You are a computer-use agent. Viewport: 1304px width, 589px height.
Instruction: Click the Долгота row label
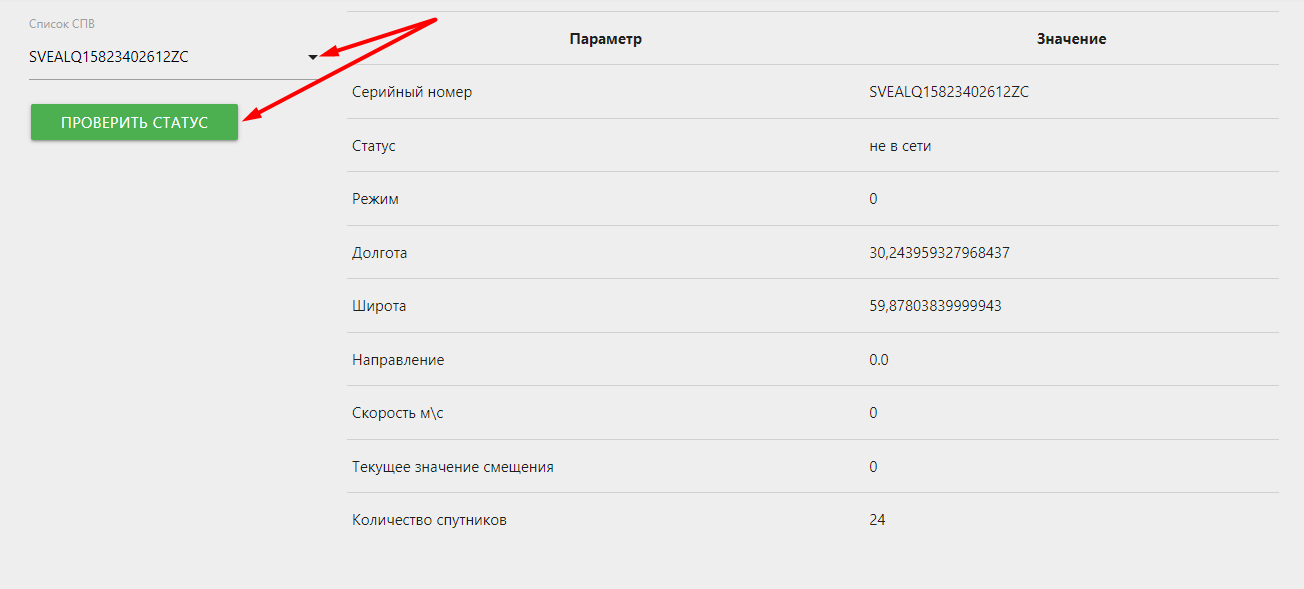380,253
